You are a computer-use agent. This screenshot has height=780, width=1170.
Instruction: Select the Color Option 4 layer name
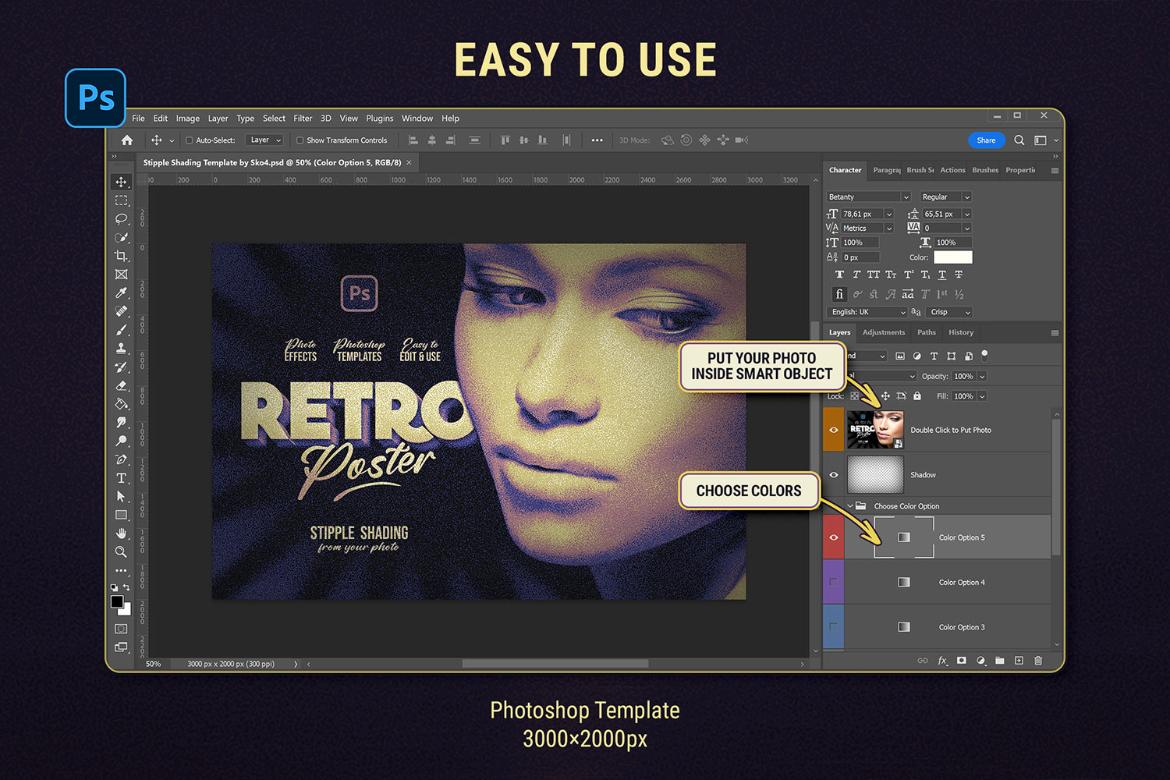962,582
